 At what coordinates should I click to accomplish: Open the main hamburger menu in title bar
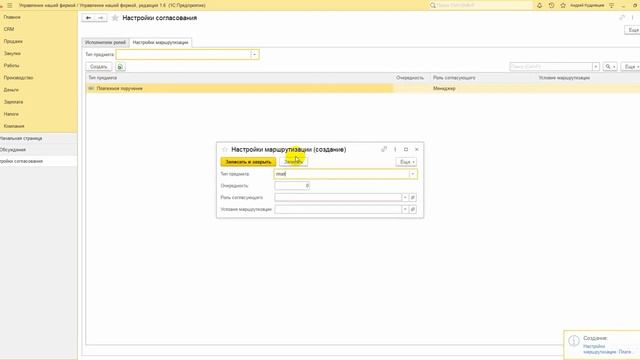(x=10, y=5)
